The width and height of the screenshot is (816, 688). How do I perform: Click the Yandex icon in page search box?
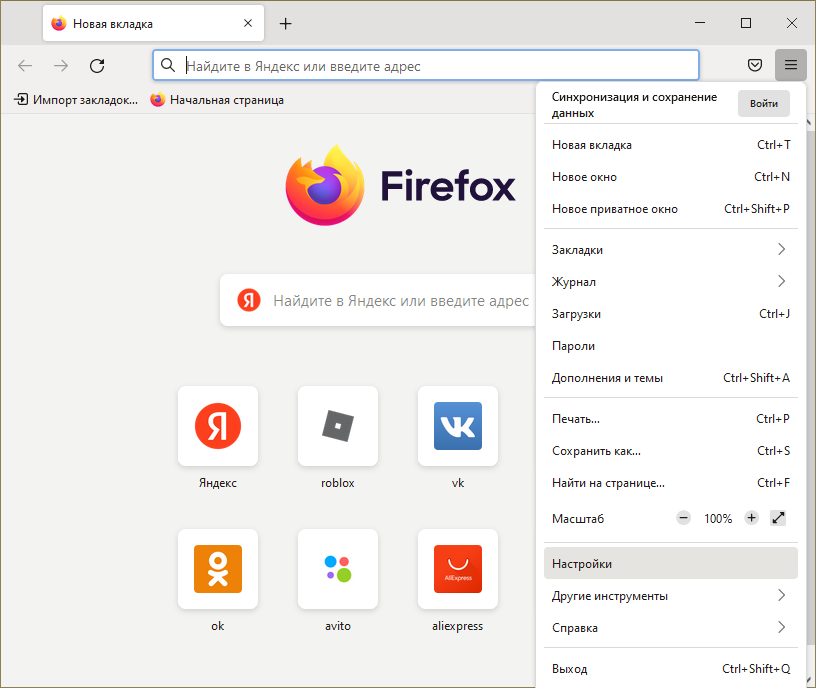click(249, 300)
